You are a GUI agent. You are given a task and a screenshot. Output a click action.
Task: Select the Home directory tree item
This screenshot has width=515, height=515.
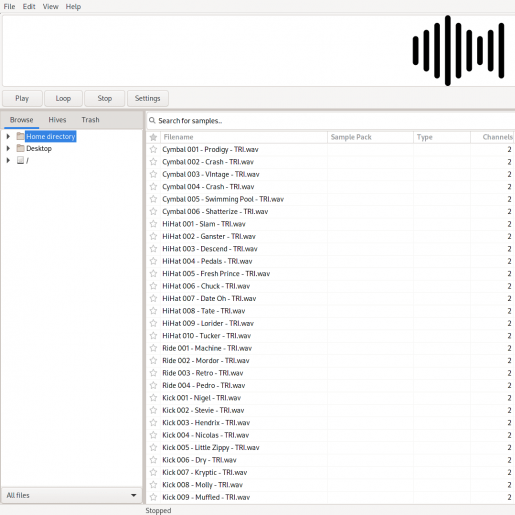pyautogui.click(x=51, y=136)
